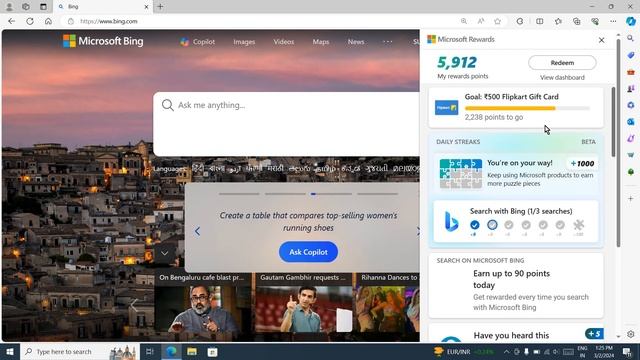
Task: Open tab actions menu icon in title bar
Action: pyautogui.click(x=43, y=7)
